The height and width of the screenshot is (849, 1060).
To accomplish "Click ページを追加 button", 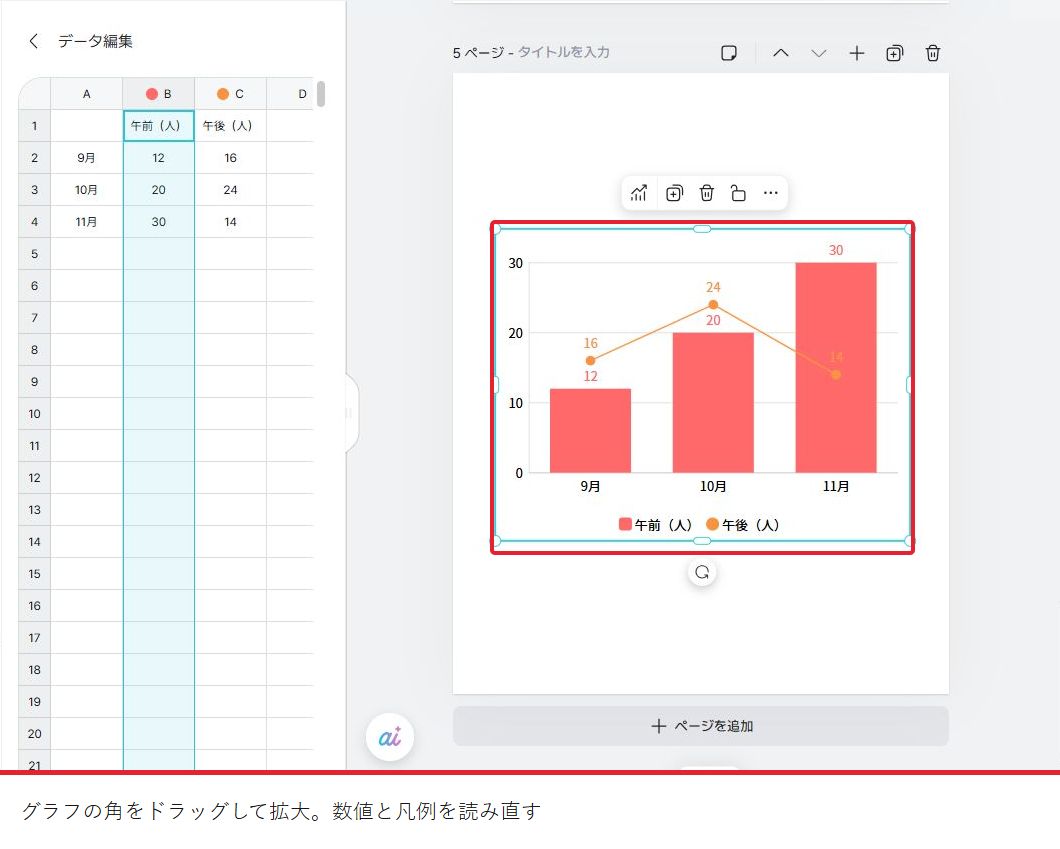I will [701, 726].
